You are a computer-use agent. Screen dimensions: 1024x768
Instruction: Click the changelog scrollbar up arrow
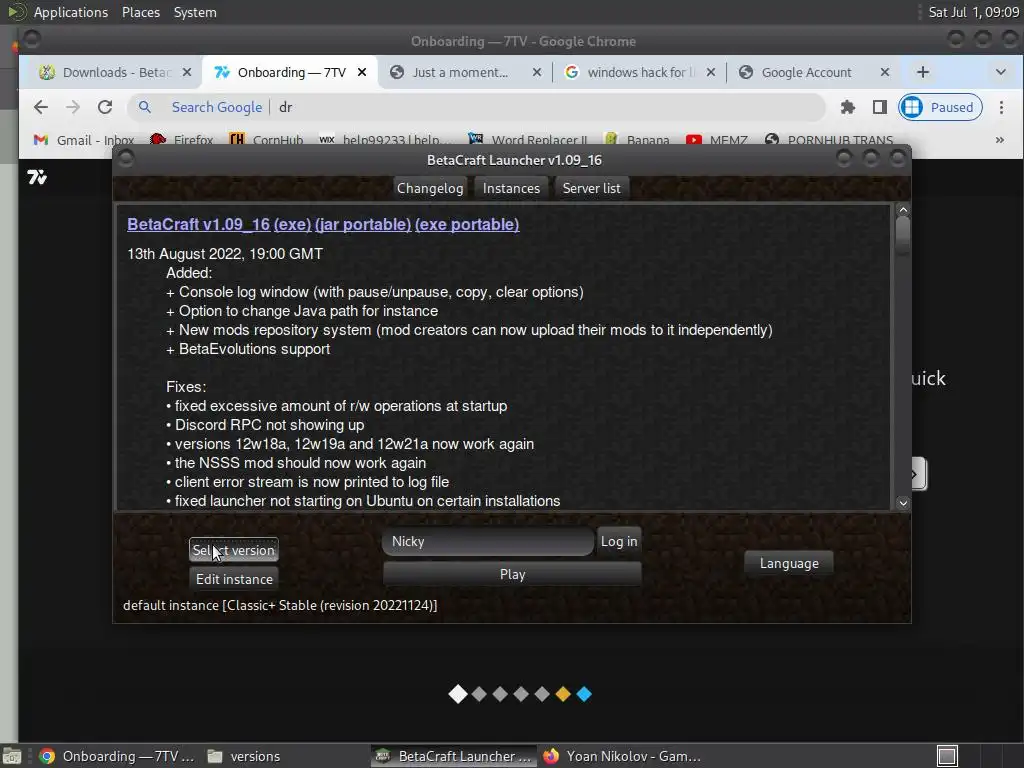(903, 210)
